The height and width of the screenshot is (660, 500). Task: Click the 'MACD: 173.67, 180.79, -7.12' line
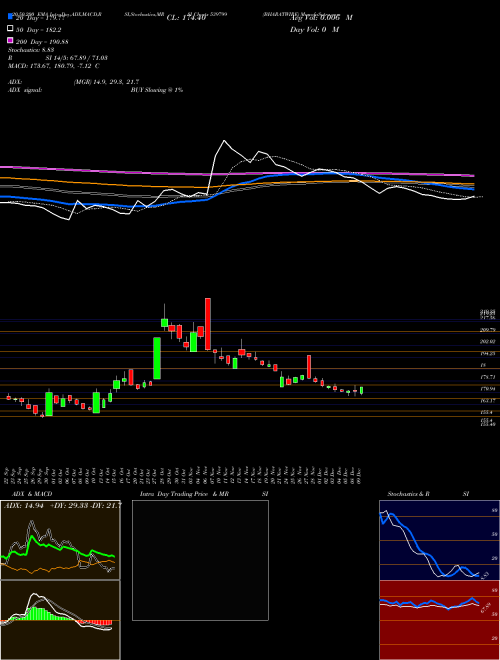pyautogui.click(x=51, y=66)
